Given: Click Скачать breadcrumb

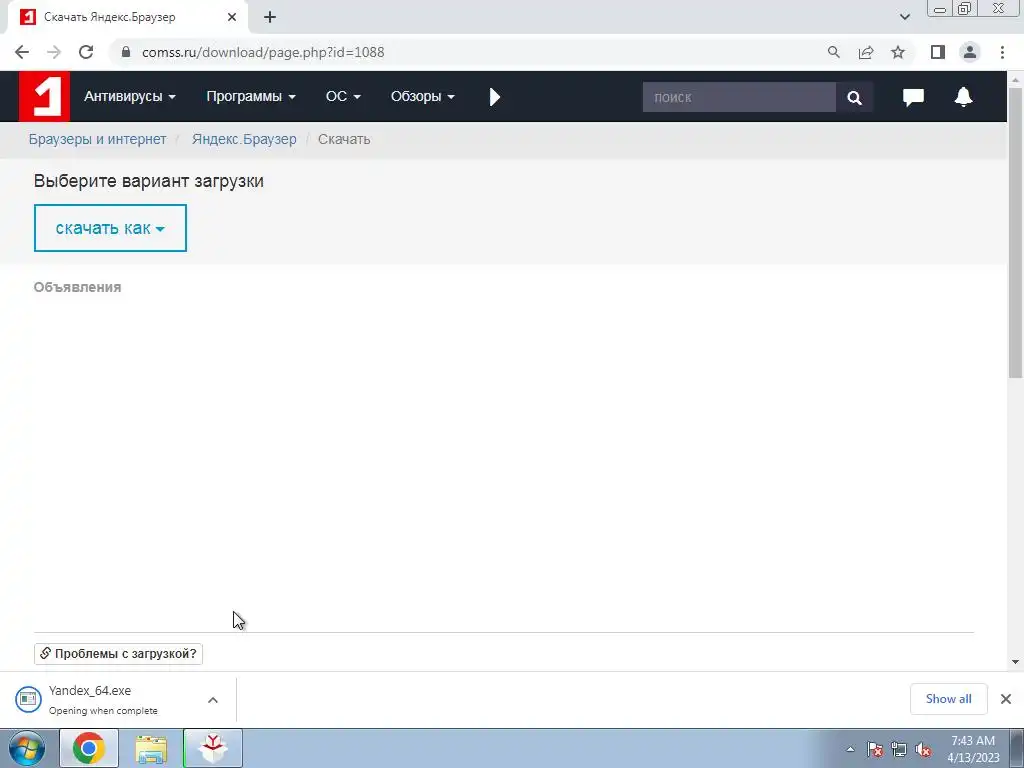Looking at the screenshot, I should point(344,139).
